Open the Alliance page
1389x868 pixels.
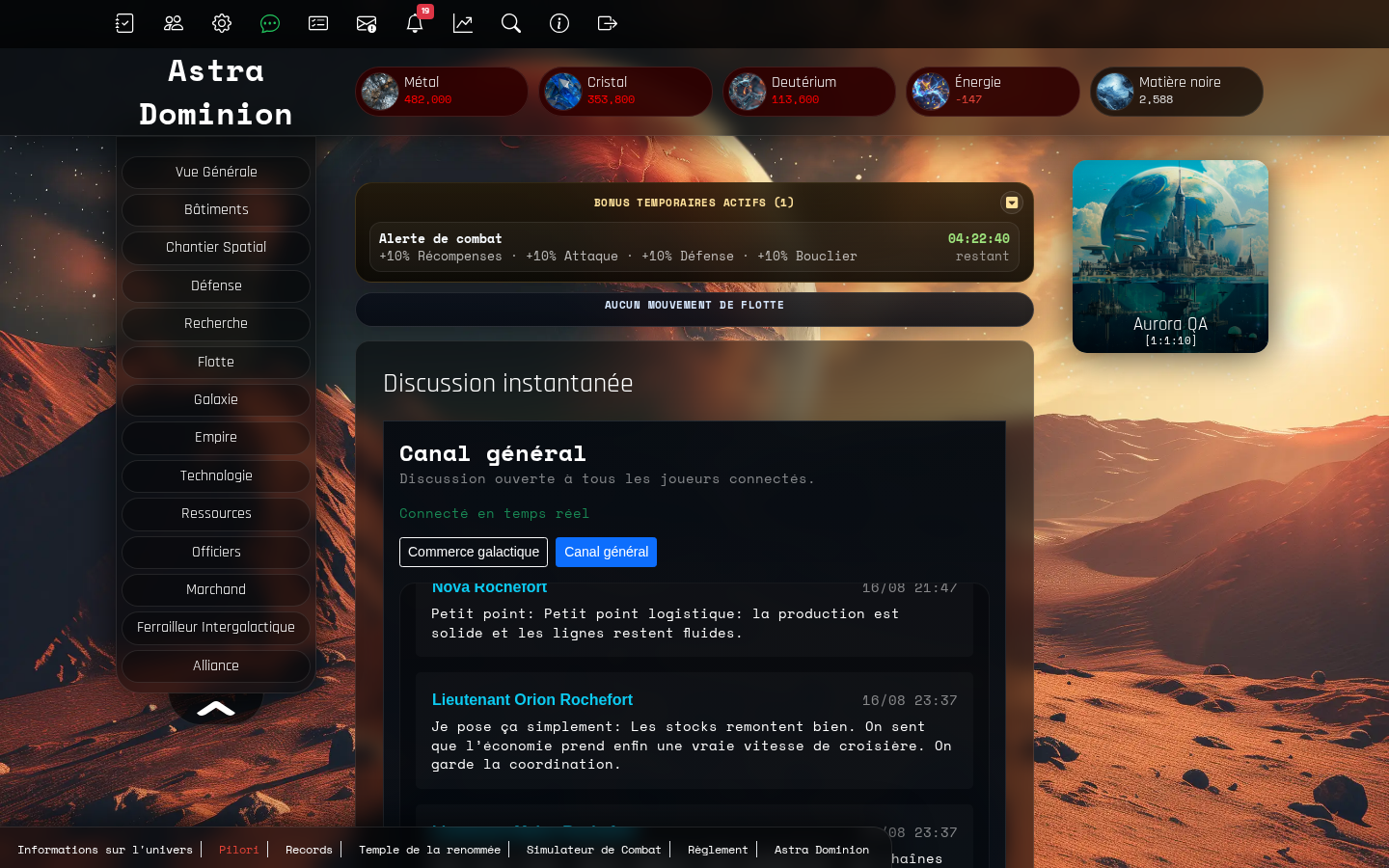coord(216,665)
